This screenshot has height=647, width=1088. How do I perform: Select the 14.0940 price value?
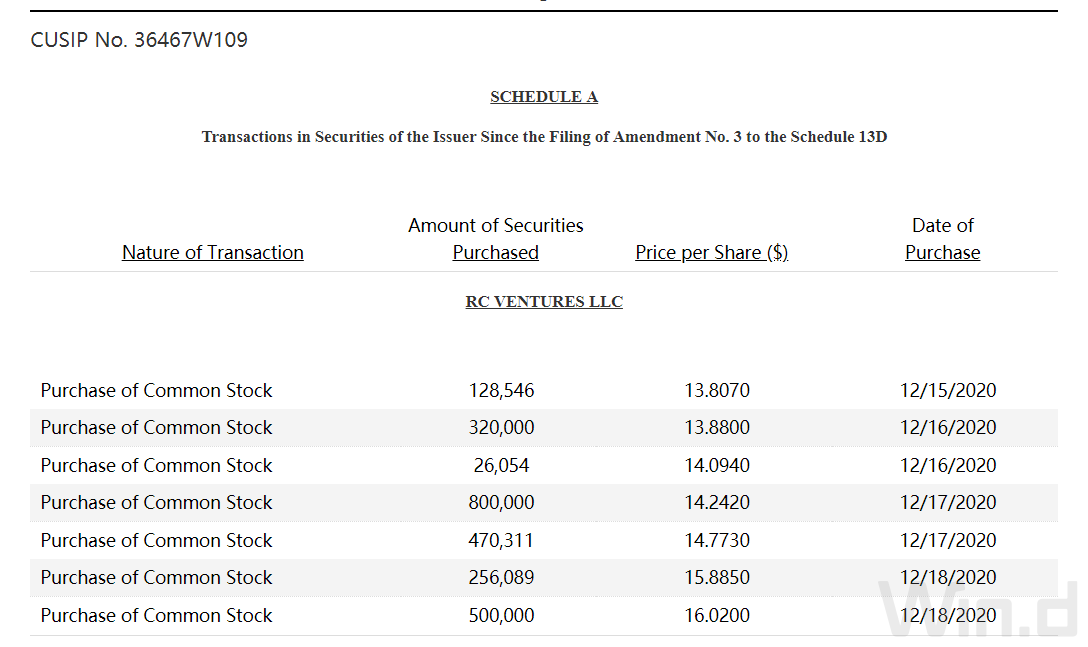pos(717,465)
